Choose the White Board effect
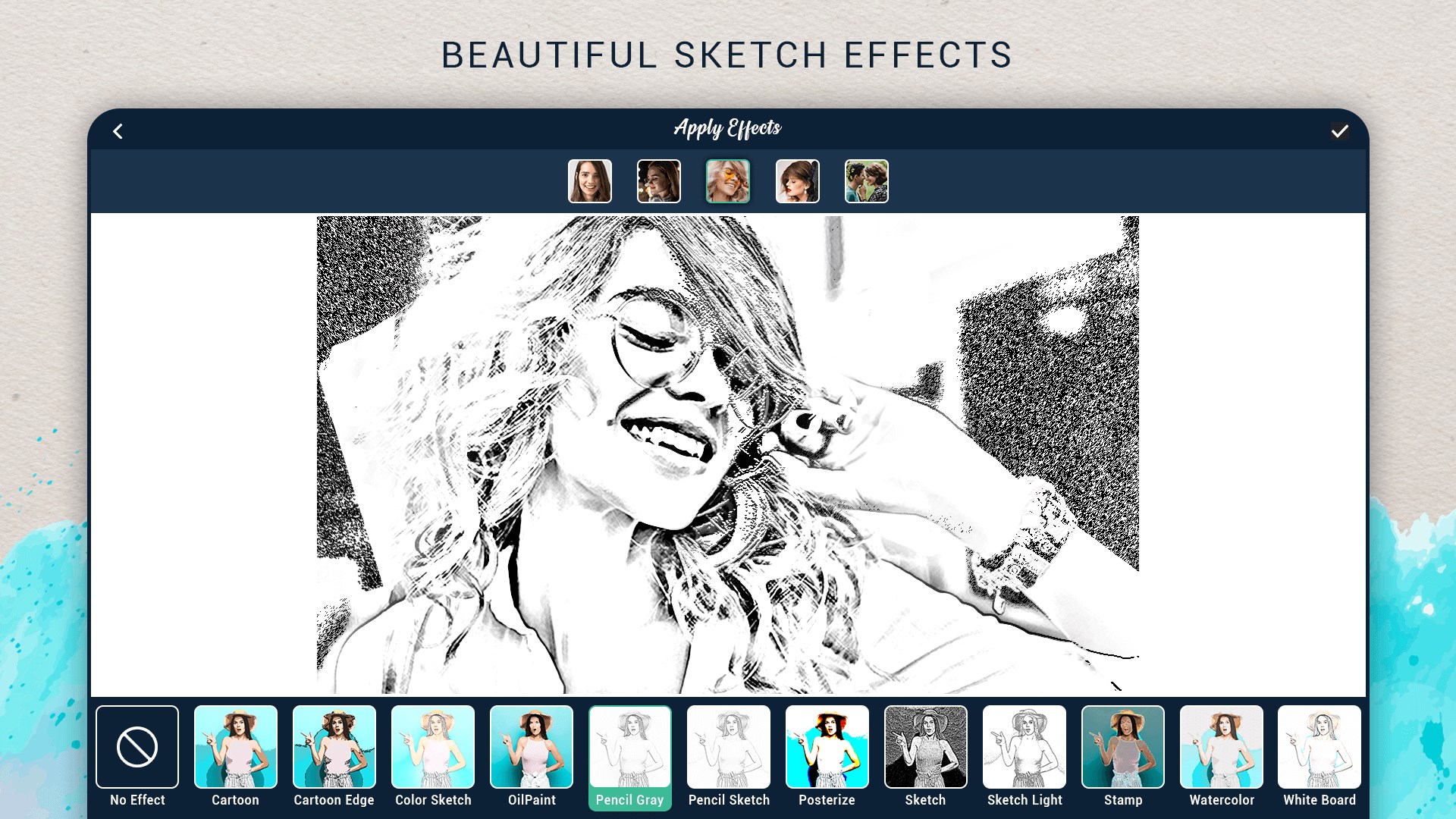Viewport: 1456px width, 819px height. click(x=1319, y=748)
